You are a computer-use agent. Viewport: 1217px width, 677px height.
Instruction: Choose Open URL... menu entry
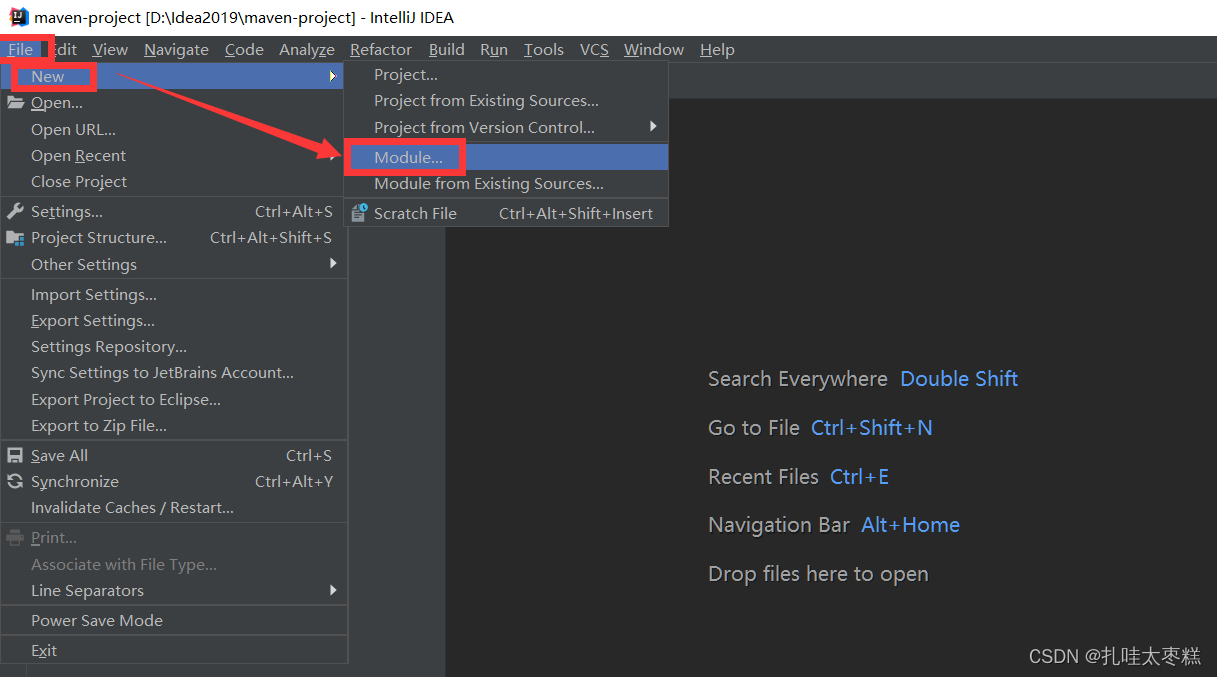tap(173, 129)
